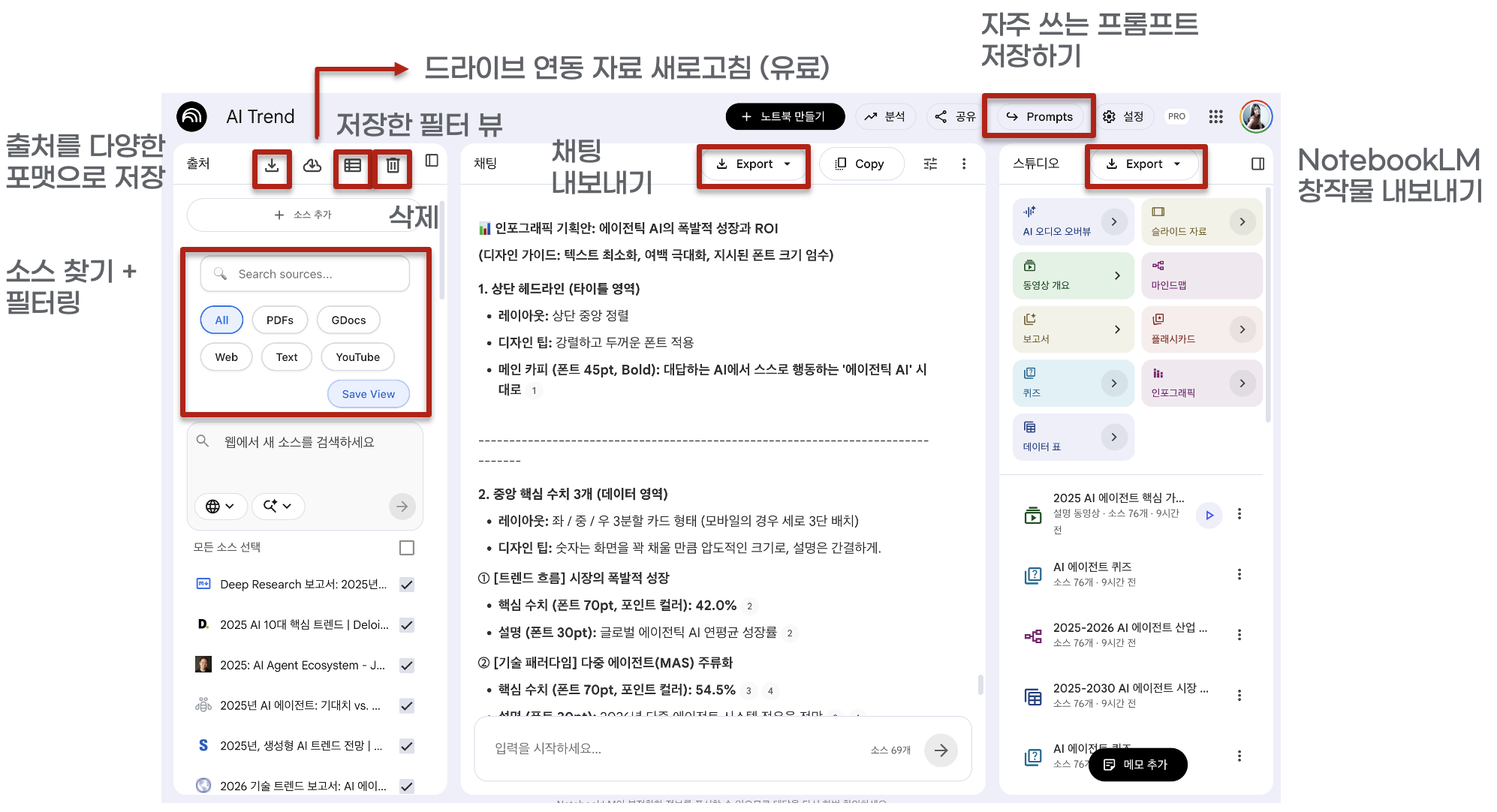
Task: Open the saved filter views icon
Action: (353, 165)
